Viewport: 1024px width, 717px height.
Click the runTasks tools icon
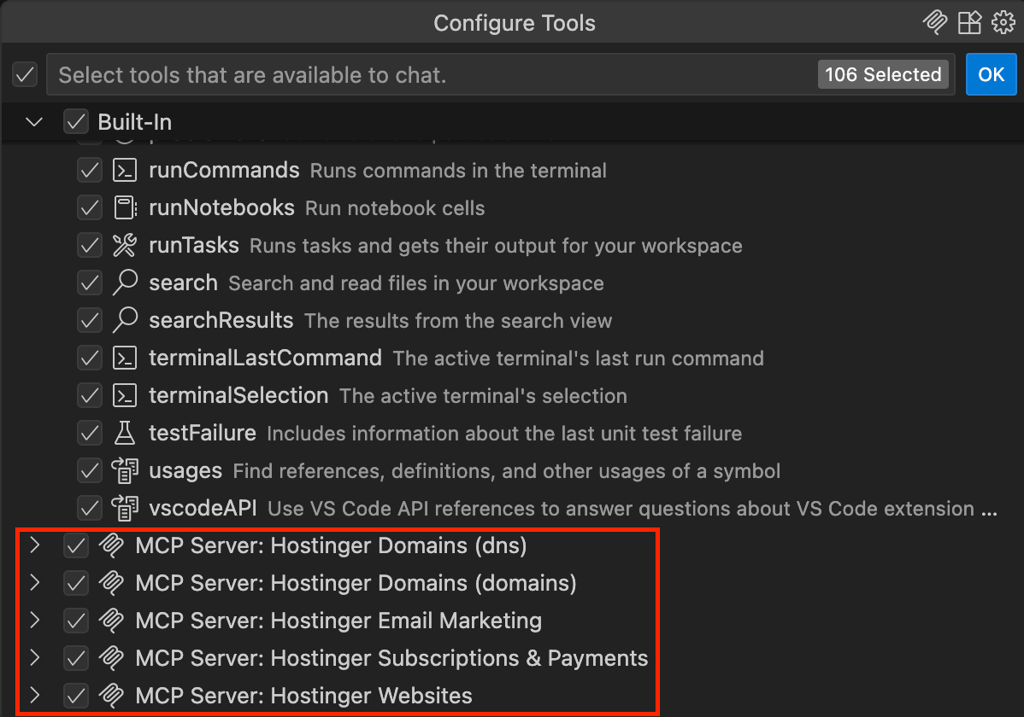[x=125, y=246]
